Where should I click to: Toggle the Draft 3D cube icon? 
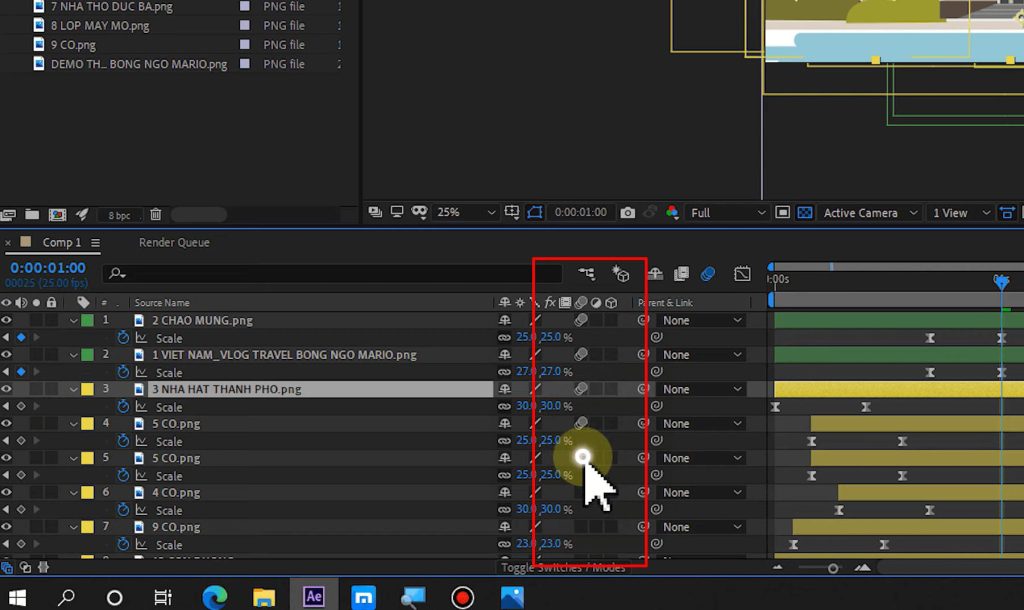tap(622, 272)
